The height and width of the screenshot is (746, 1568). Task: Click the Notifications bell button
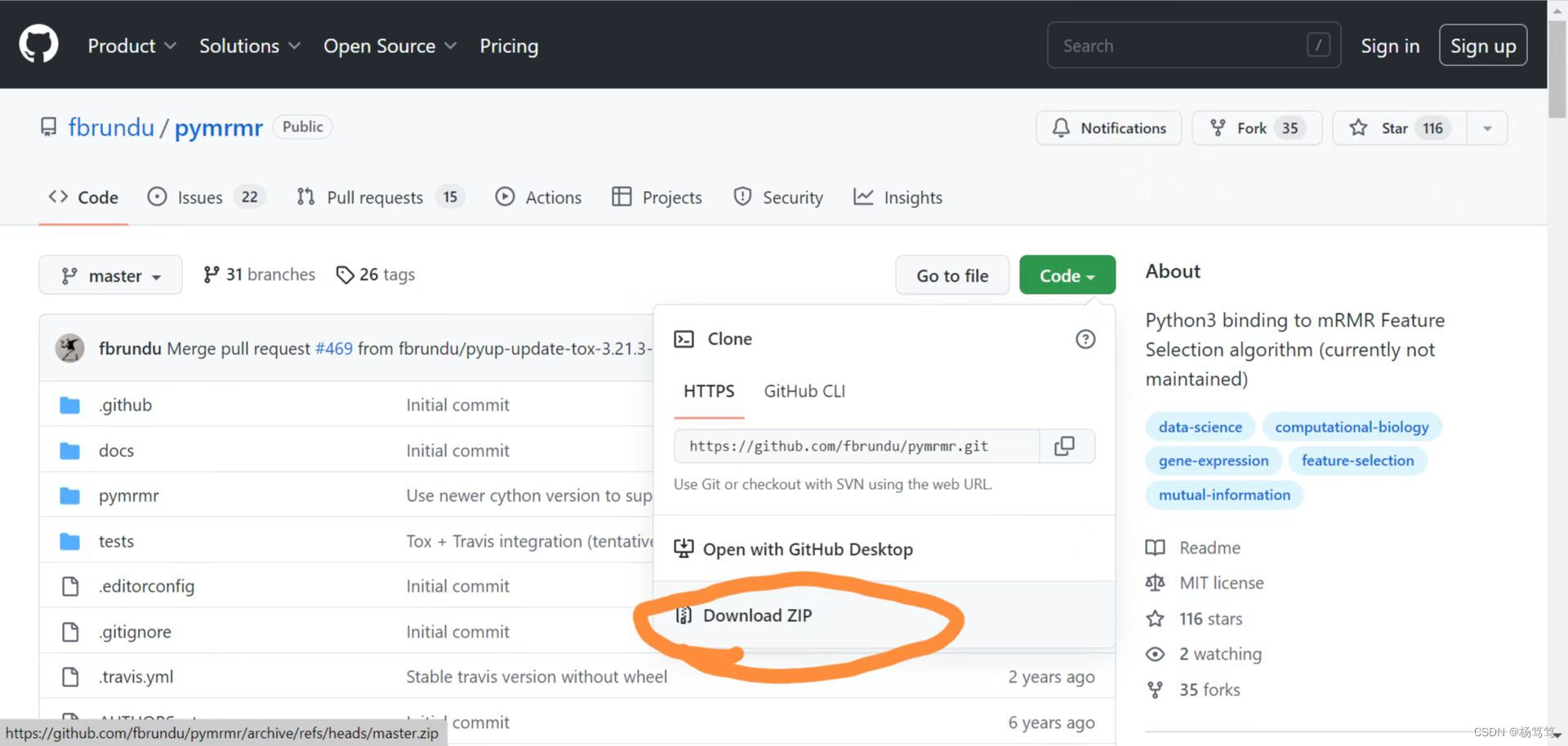[x=1108, y=128]
